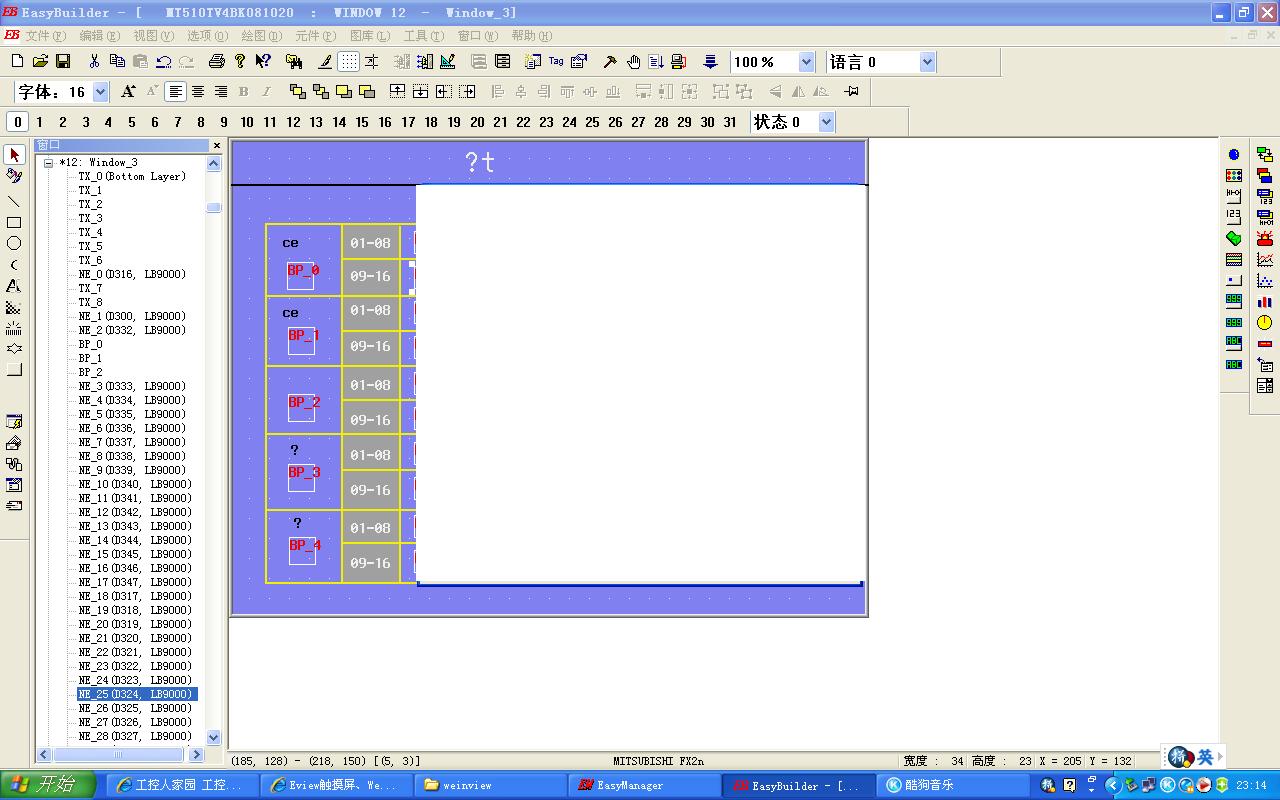This screenshot has height=800, width=1280.
Task: Select the rectangle drawing tool
Action: (14, 223)
